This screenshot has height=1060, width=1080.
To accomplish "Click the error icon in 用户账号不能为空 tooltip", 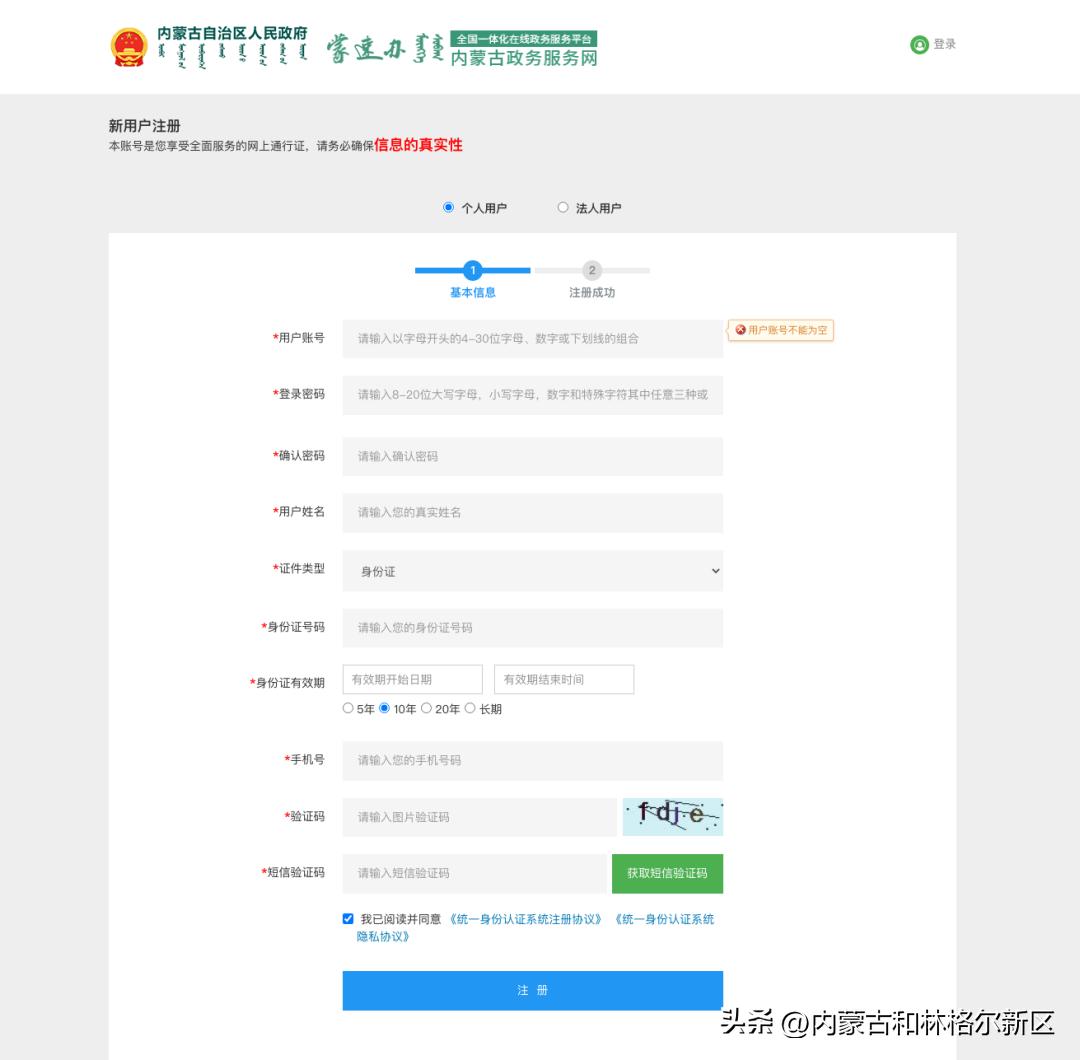I will [x=743, y=330].
